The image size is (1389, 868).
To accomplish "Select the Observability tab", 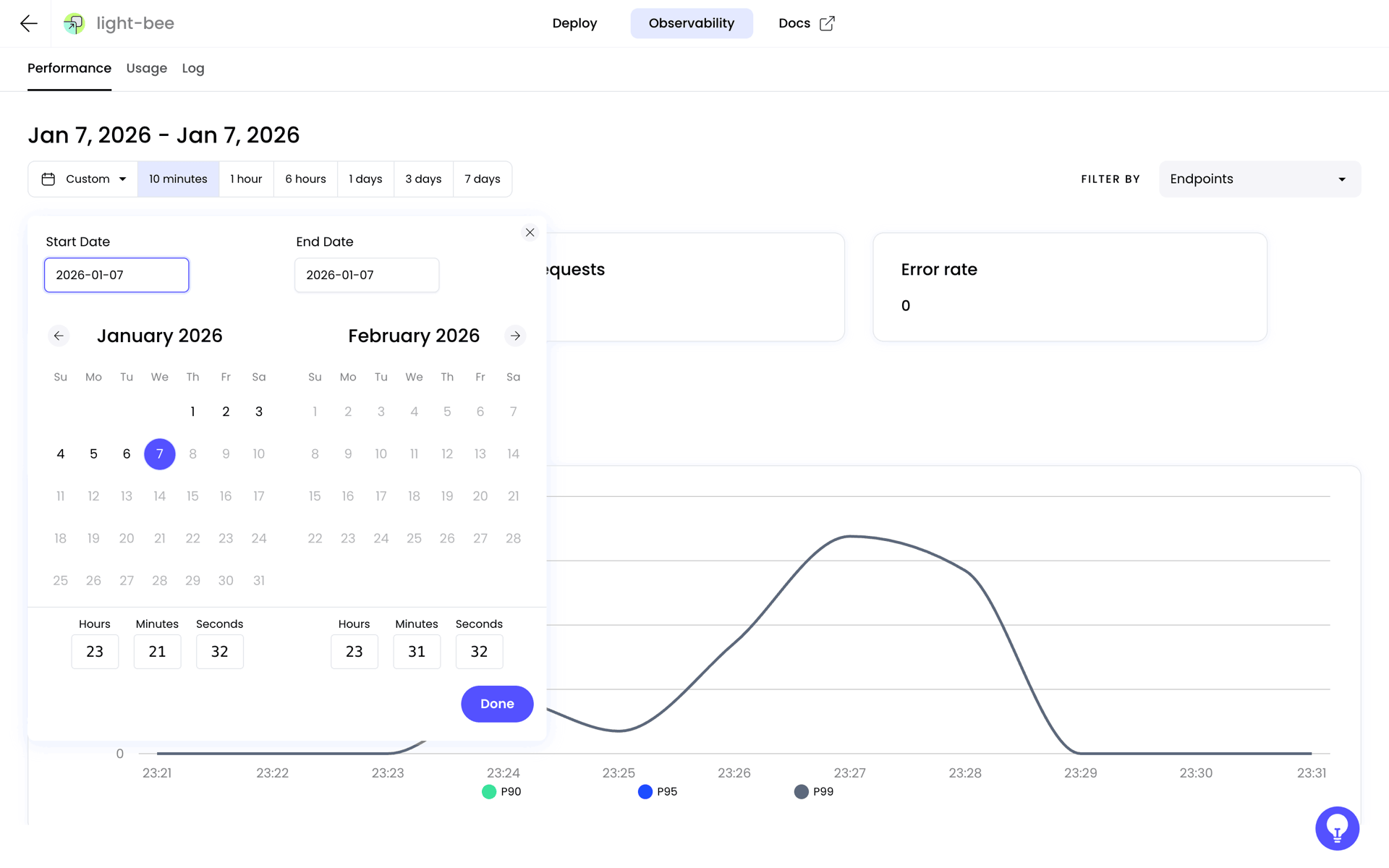I will click(691, 23).
